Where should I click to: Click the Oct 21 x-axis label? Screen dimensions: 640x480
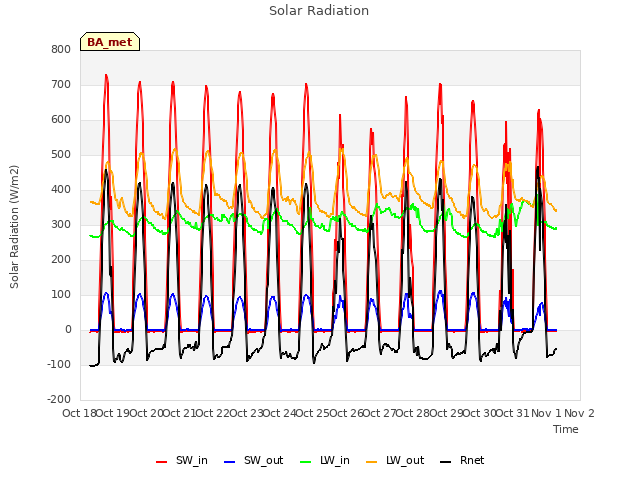[180, 413]
